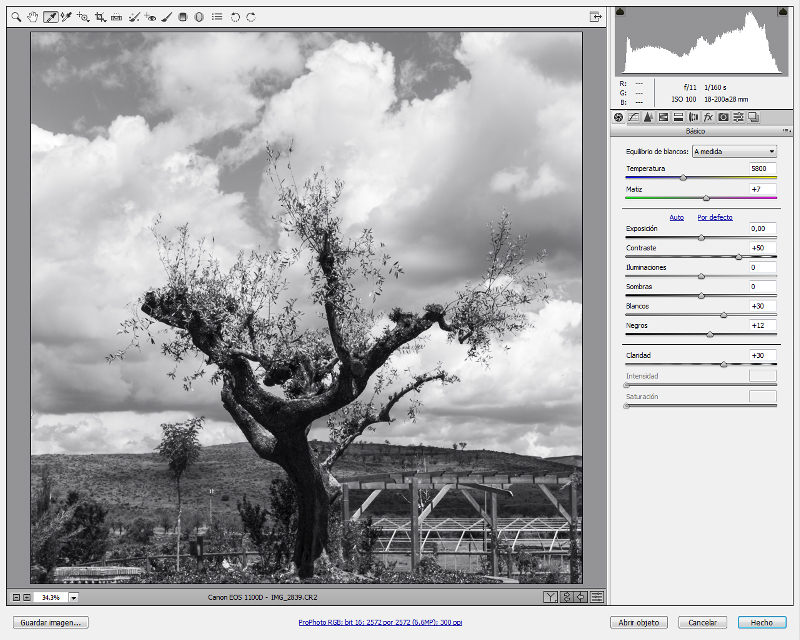Switch to the Detail tab
This screenshot has height=640, width=800.
click(648, 117)
